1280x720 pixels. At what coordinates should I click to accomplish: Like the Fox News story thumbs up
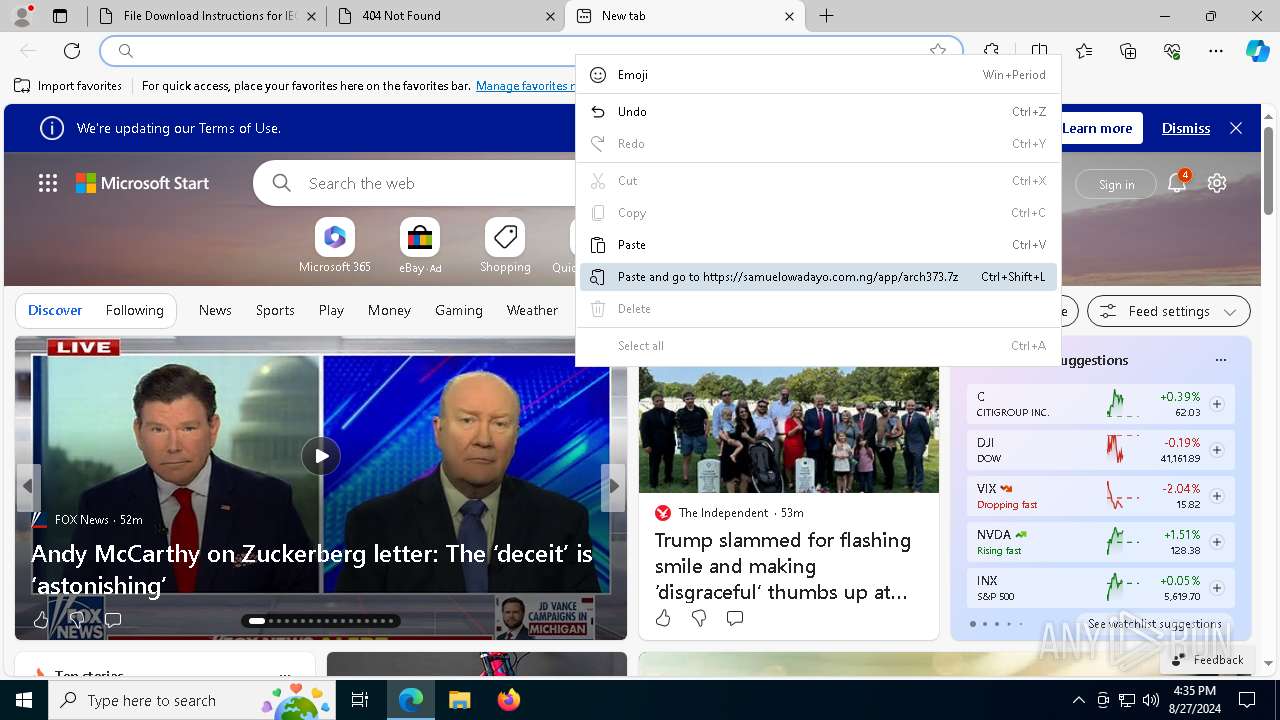(41, 620)
